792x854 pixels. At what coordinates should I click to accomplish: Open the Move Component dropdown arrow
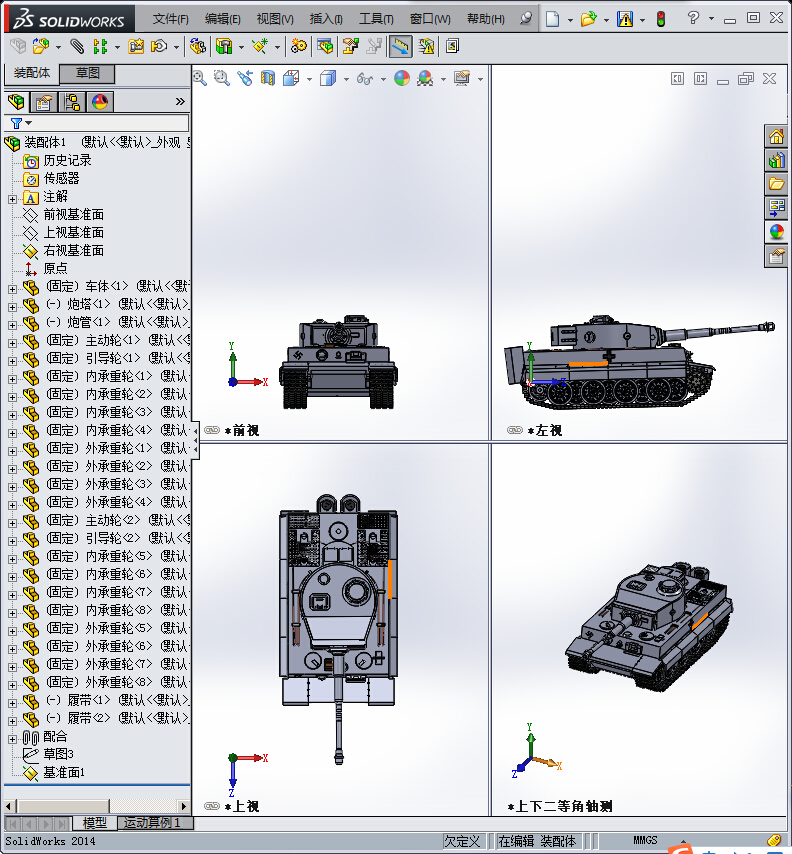click(x=176, y=48)
